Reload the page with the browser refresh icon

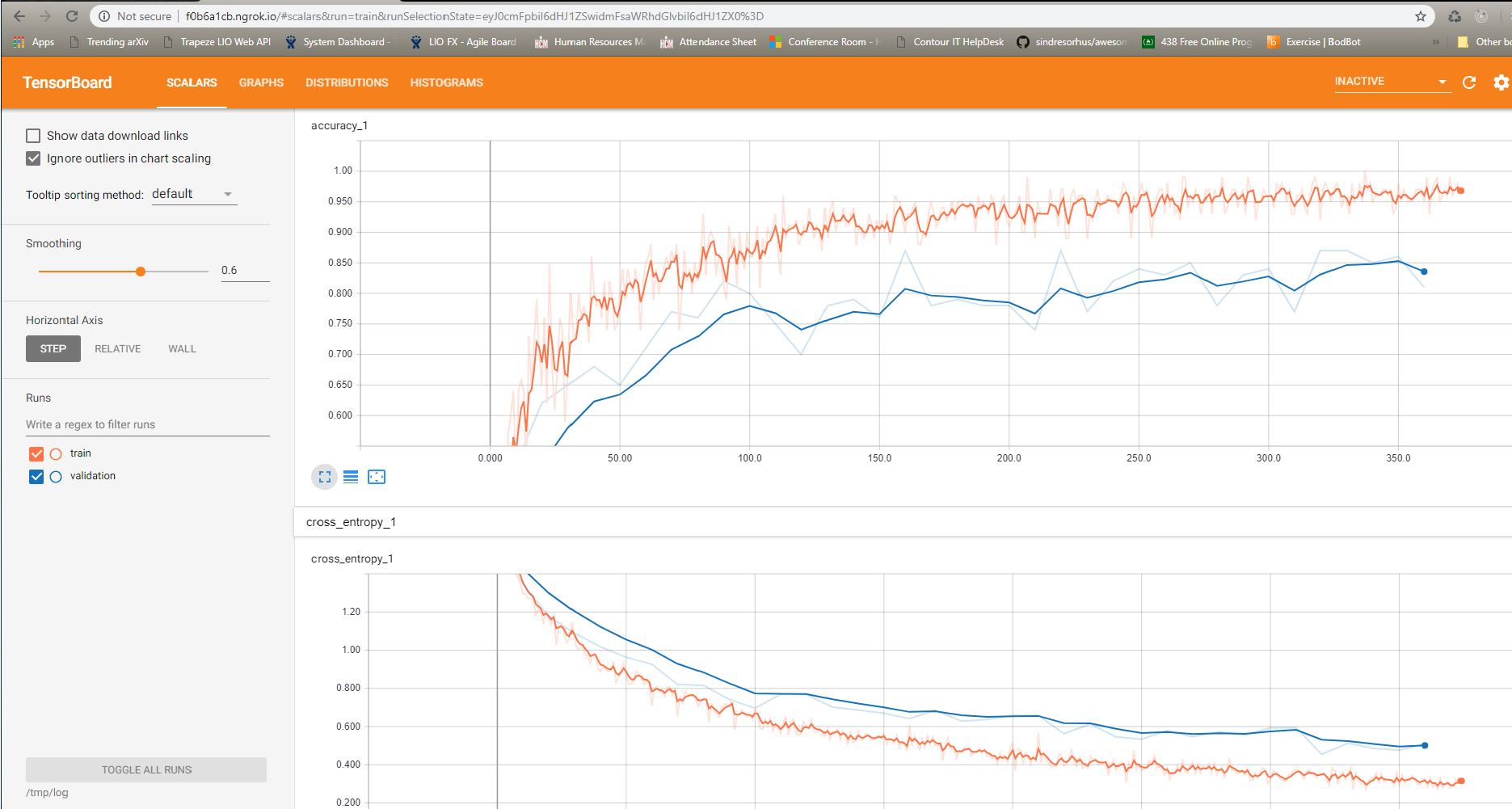(72, 16)
